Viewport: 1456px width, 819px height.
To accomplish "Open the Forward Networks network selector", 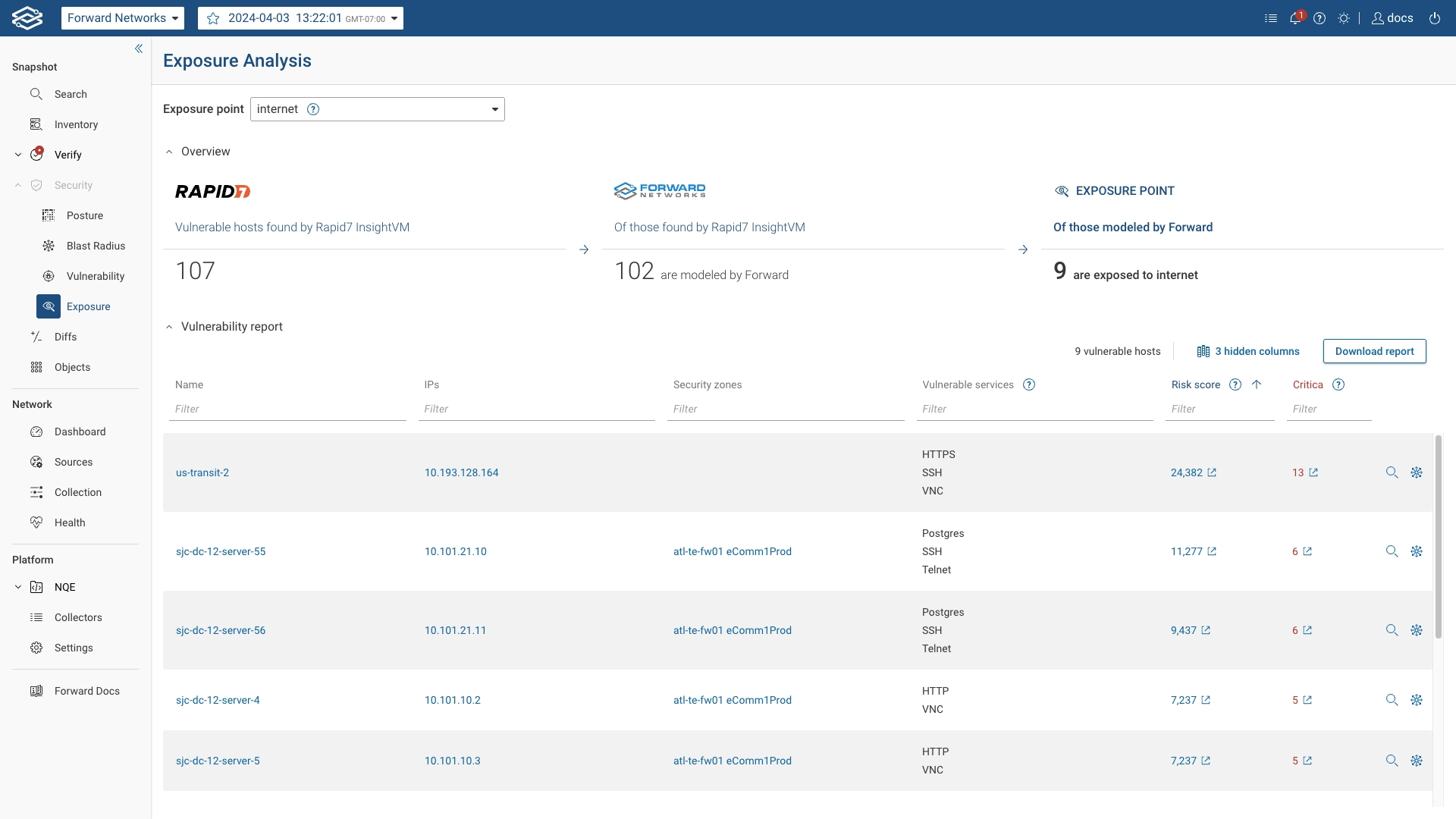I will 122,17.
